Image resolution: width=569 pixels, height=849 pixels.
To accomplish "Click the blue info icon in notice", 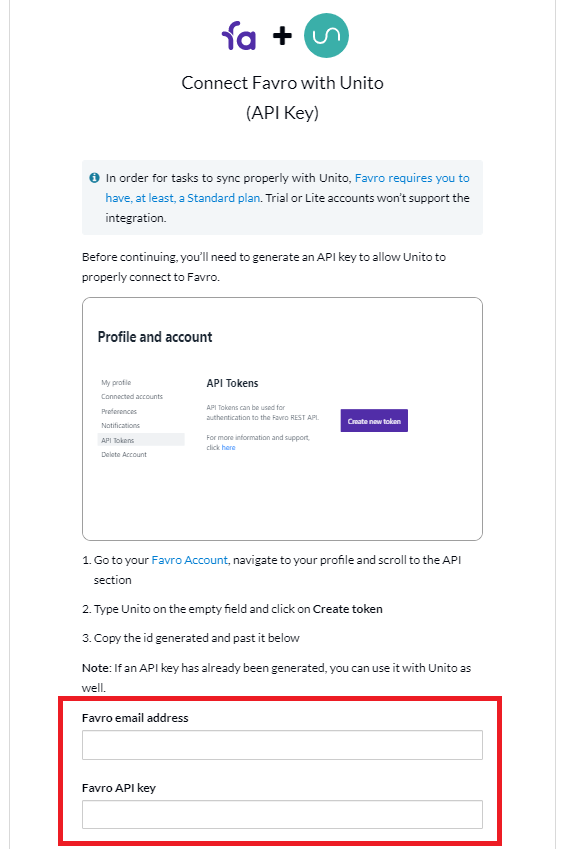I will [x=94, y=178].
